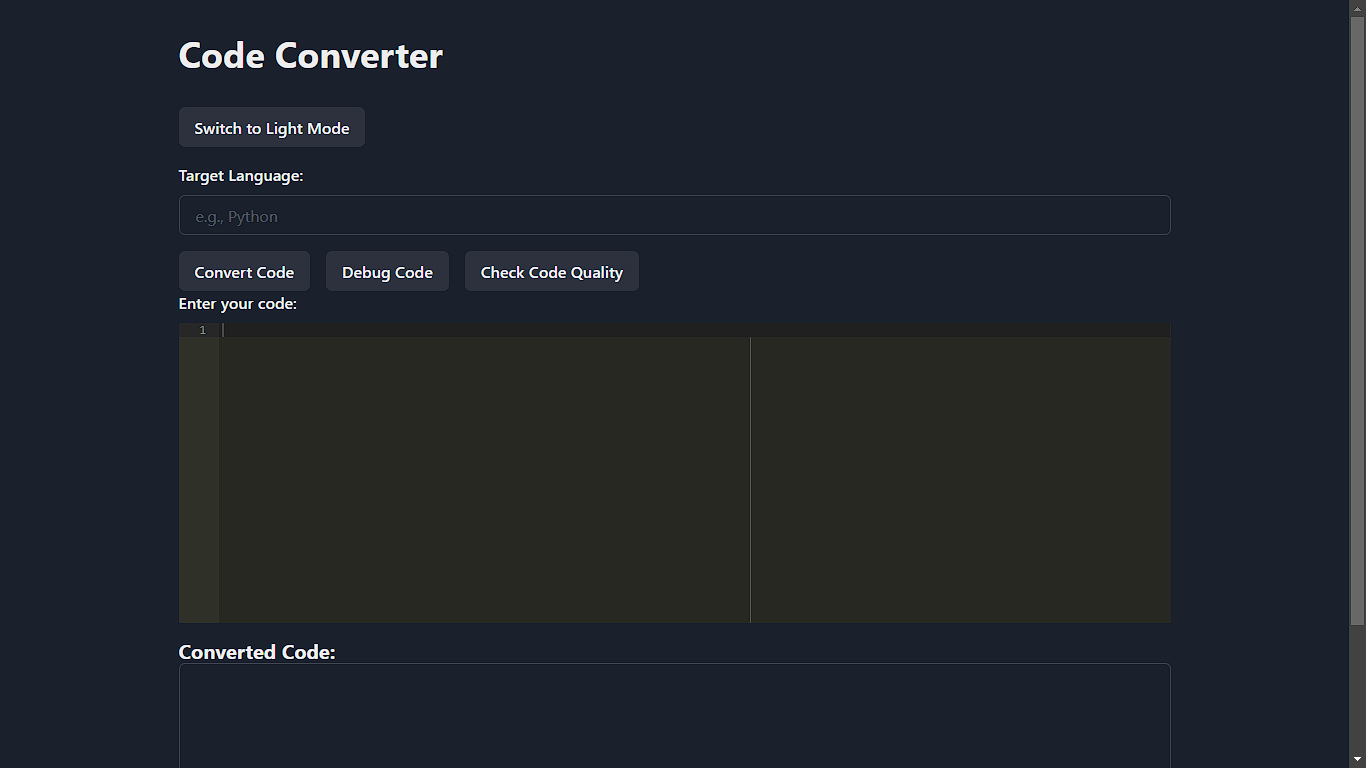Click line number 1 in editor gutter

202,330
